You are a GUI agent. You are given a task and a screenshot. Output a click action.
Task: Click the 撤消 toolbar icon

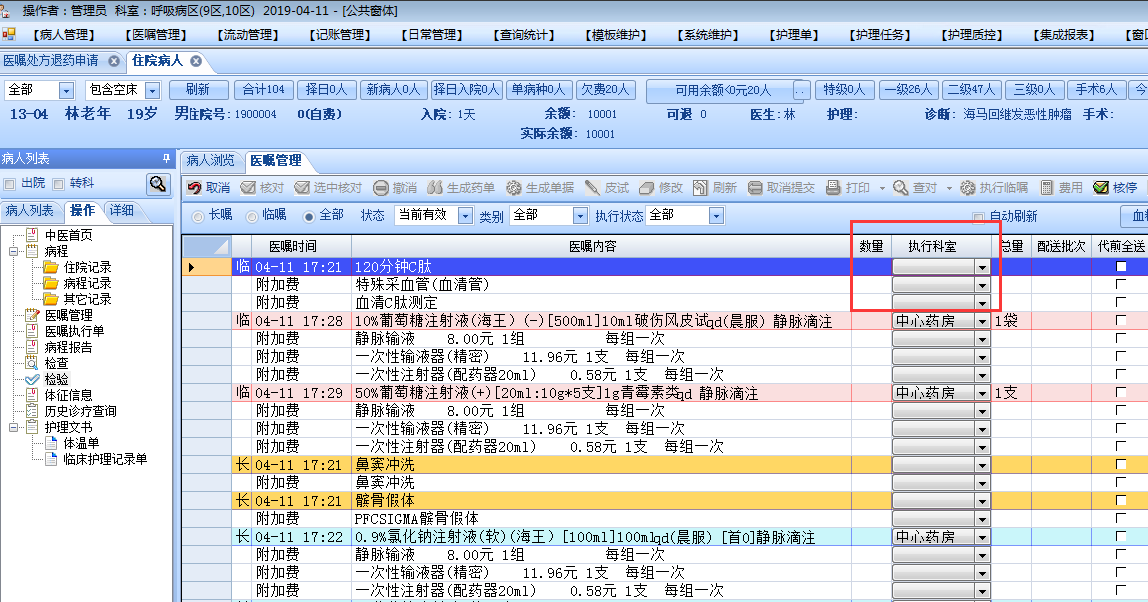pyautogui.click(x=381, y=188)
